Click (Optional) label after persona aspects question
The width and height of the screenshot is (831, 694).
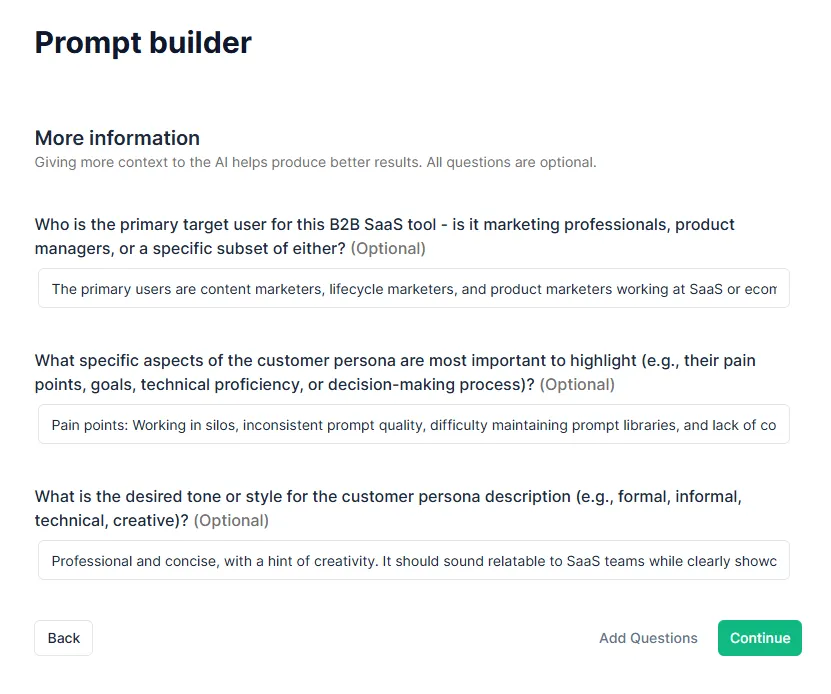(x=577, y=384)
